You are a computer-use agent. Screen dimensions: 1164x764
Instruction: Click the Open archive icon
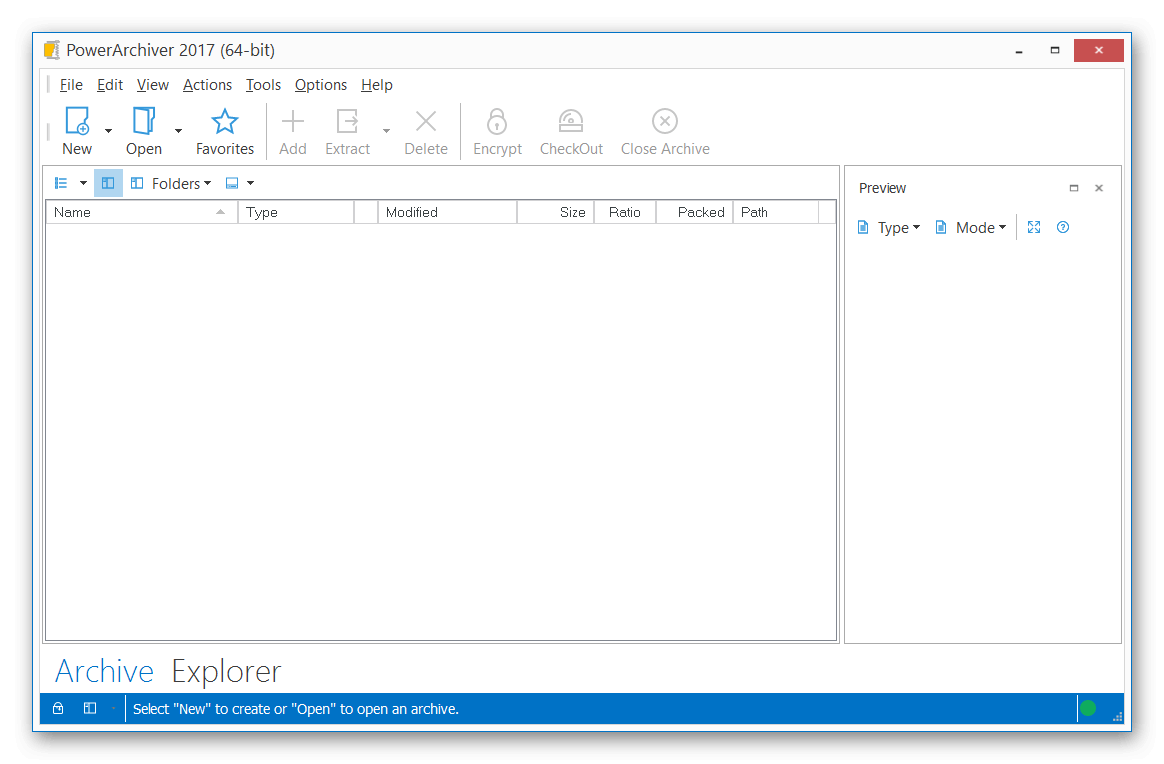point(144,122)
